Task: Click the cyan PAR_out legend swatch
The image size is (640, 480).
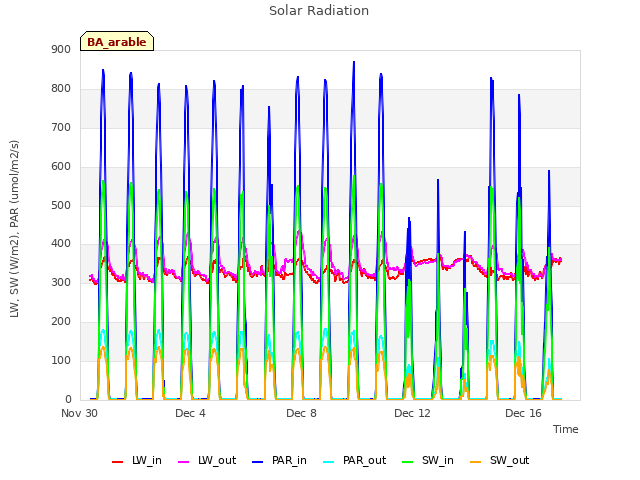Action: point(329,462)
